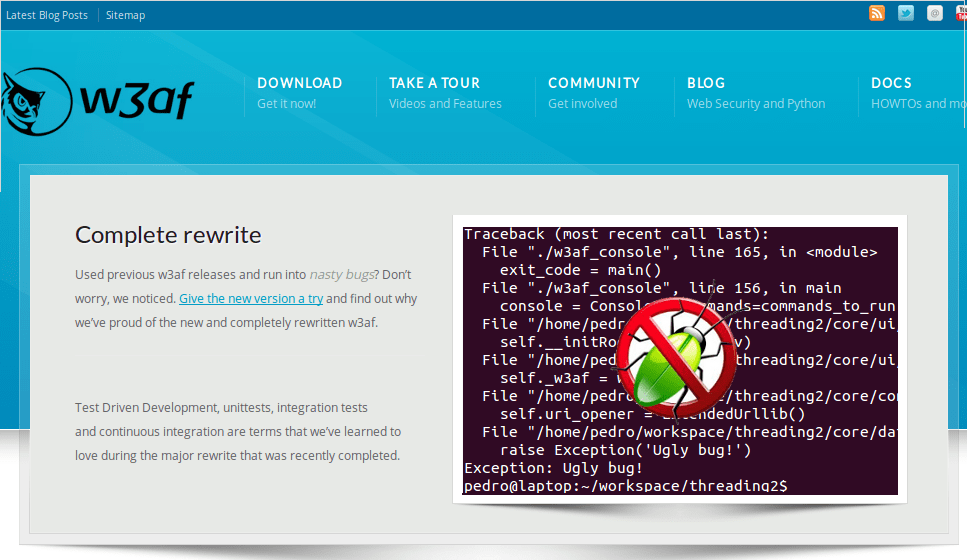Open the Community menu
Viewport: 967px width, 560px height.
coord(594,83)
